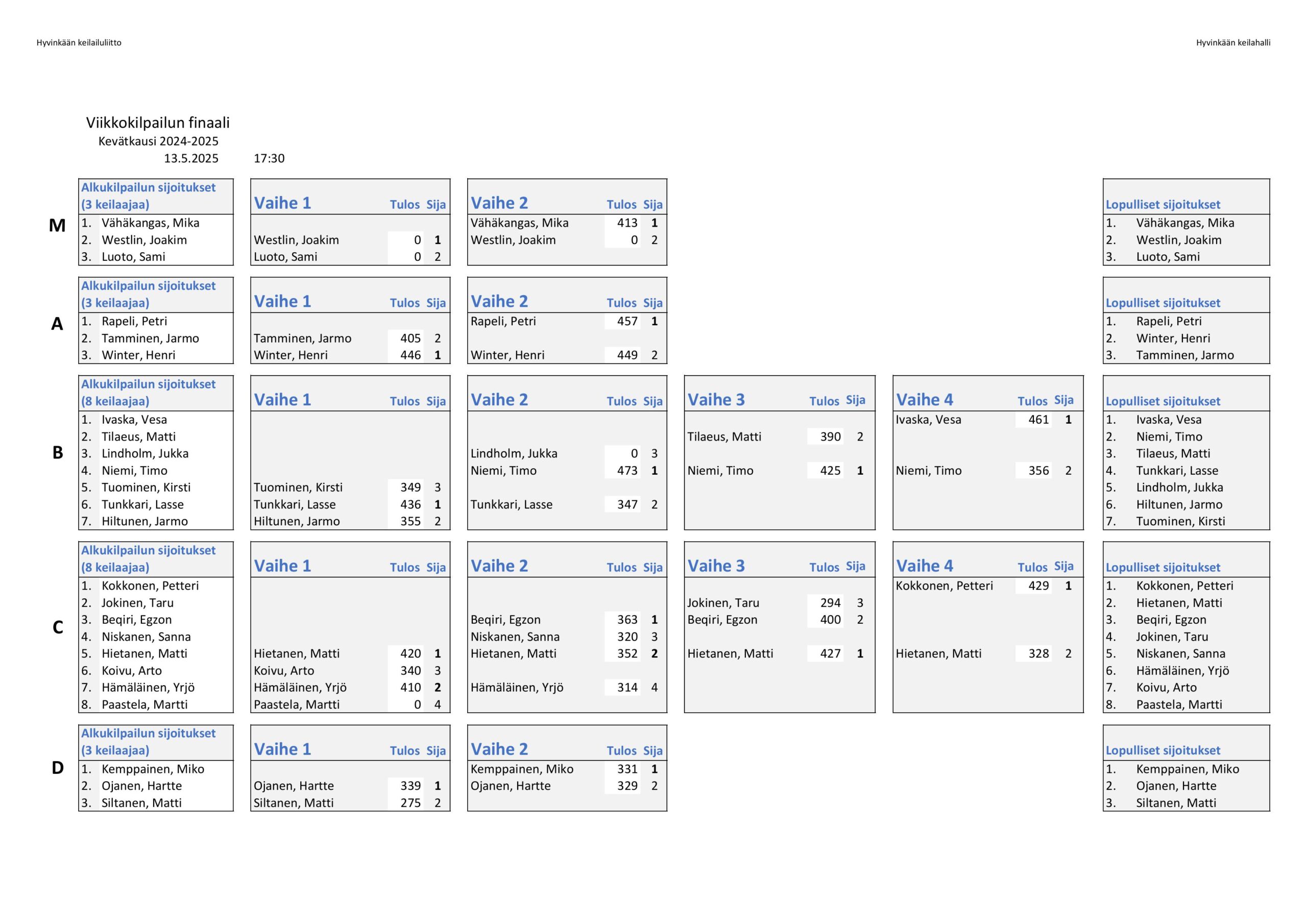Viewport: 1307px width, 924px height.
Task: Click Ivaska, Vesa score 461
Action: pos(1038,420)
